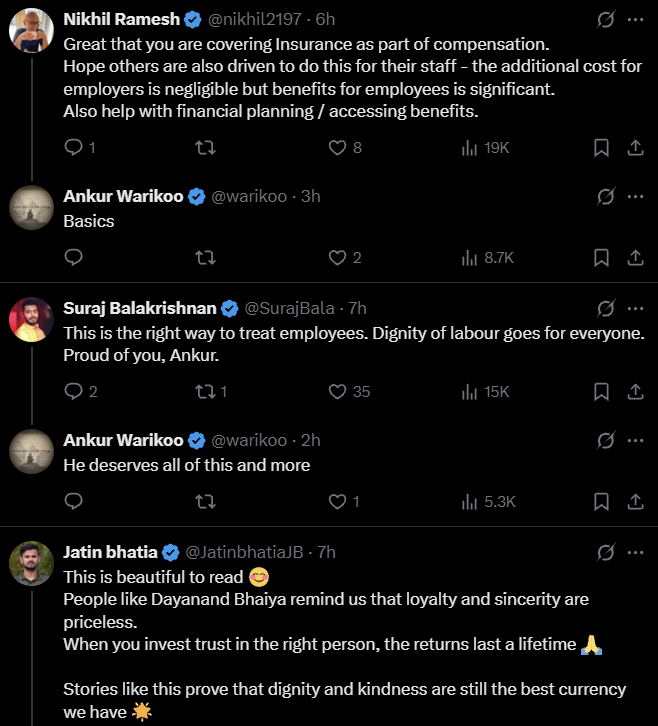658x726 pixels.
Task: Open more options on Suraj Balakrishnan's tweet
Action: point(634,308)
